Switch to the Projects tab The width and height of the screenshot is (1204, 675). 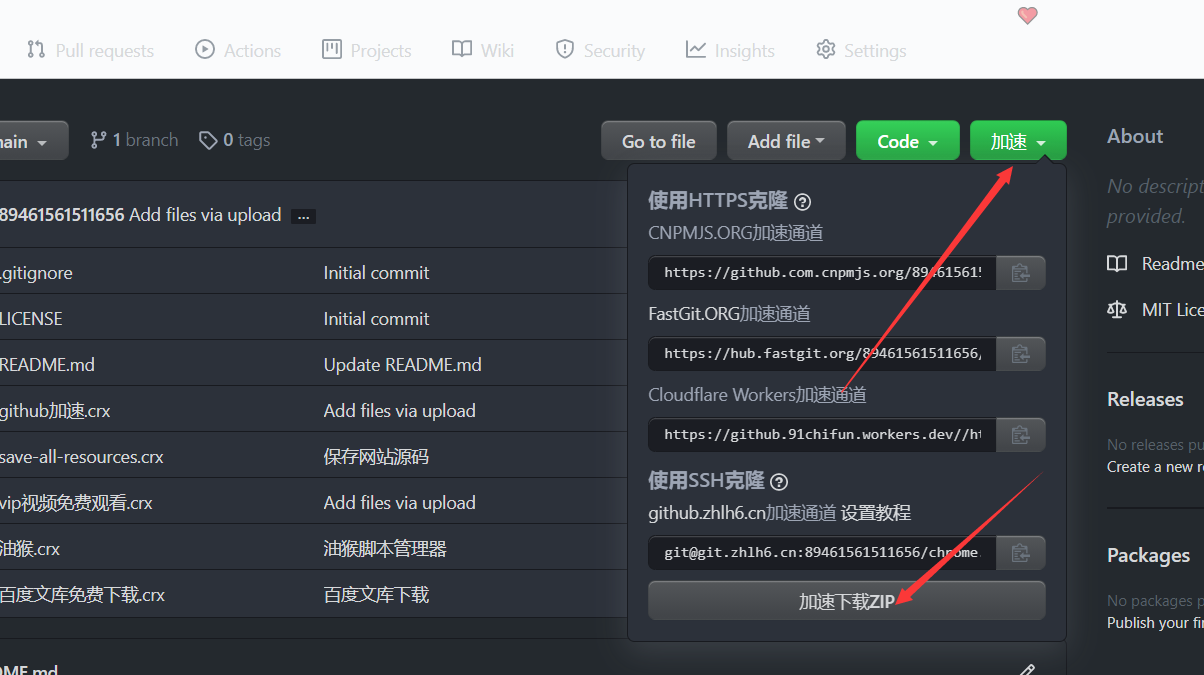tap(367, 50)
